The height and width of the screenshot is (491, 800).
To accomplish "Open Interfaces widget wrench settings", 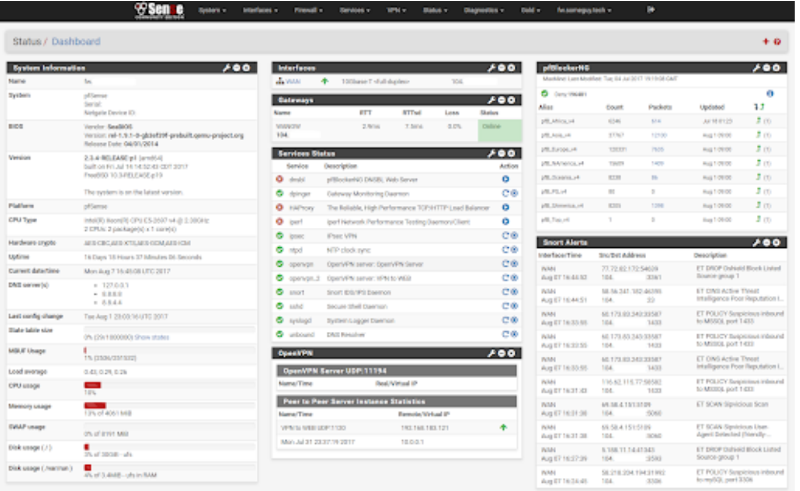I will click(x=491, y=68).
